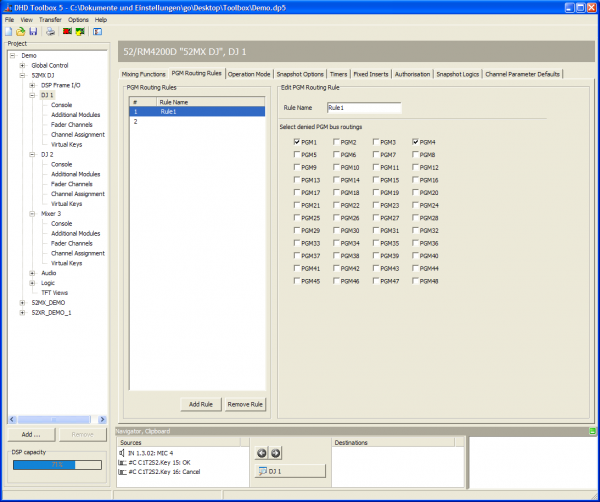The width and height of the screenshot is (600, 502).
Task: Select the MIC 4 speaker source icon
Action: point(121,453)
